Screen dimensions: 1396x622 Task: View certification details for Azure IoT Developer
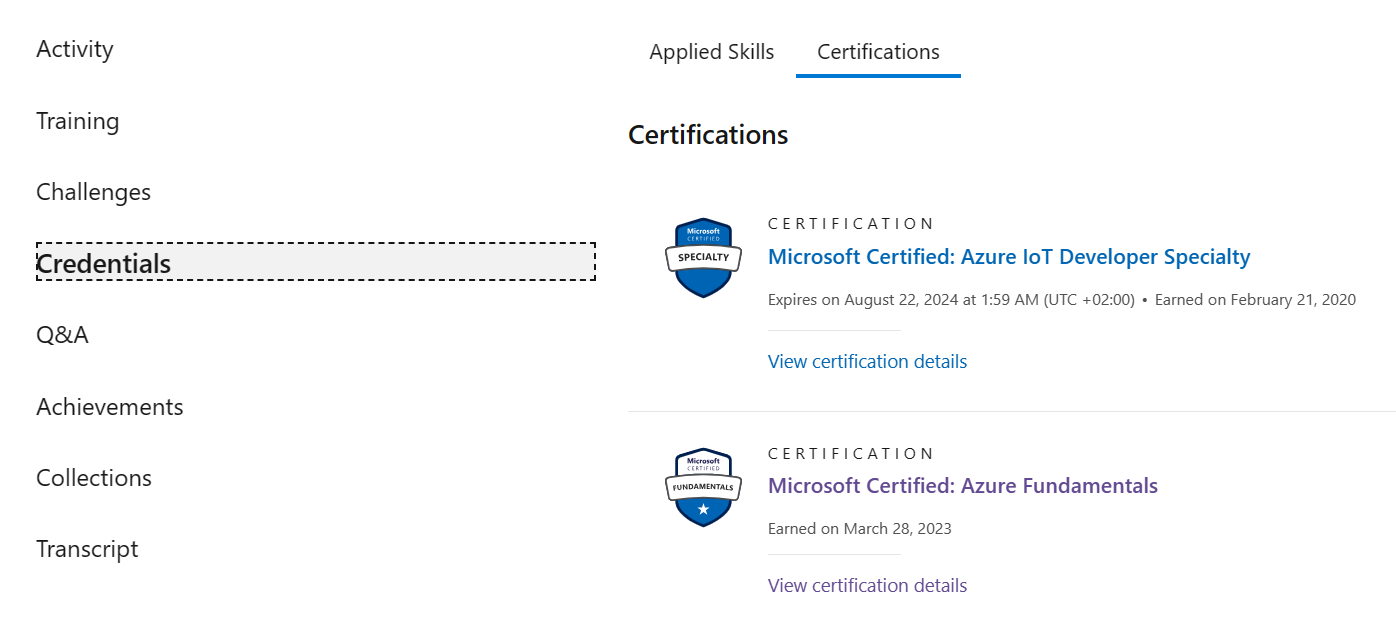[x=867, y=361]
